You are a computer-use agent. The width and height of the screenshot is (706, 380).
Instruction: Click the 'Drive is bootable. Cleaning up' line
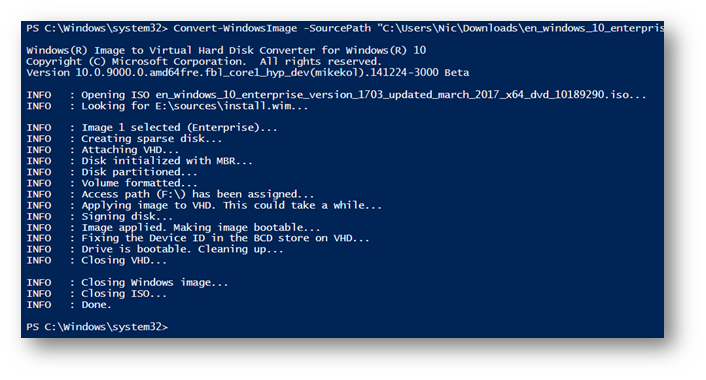click(155, 249)
